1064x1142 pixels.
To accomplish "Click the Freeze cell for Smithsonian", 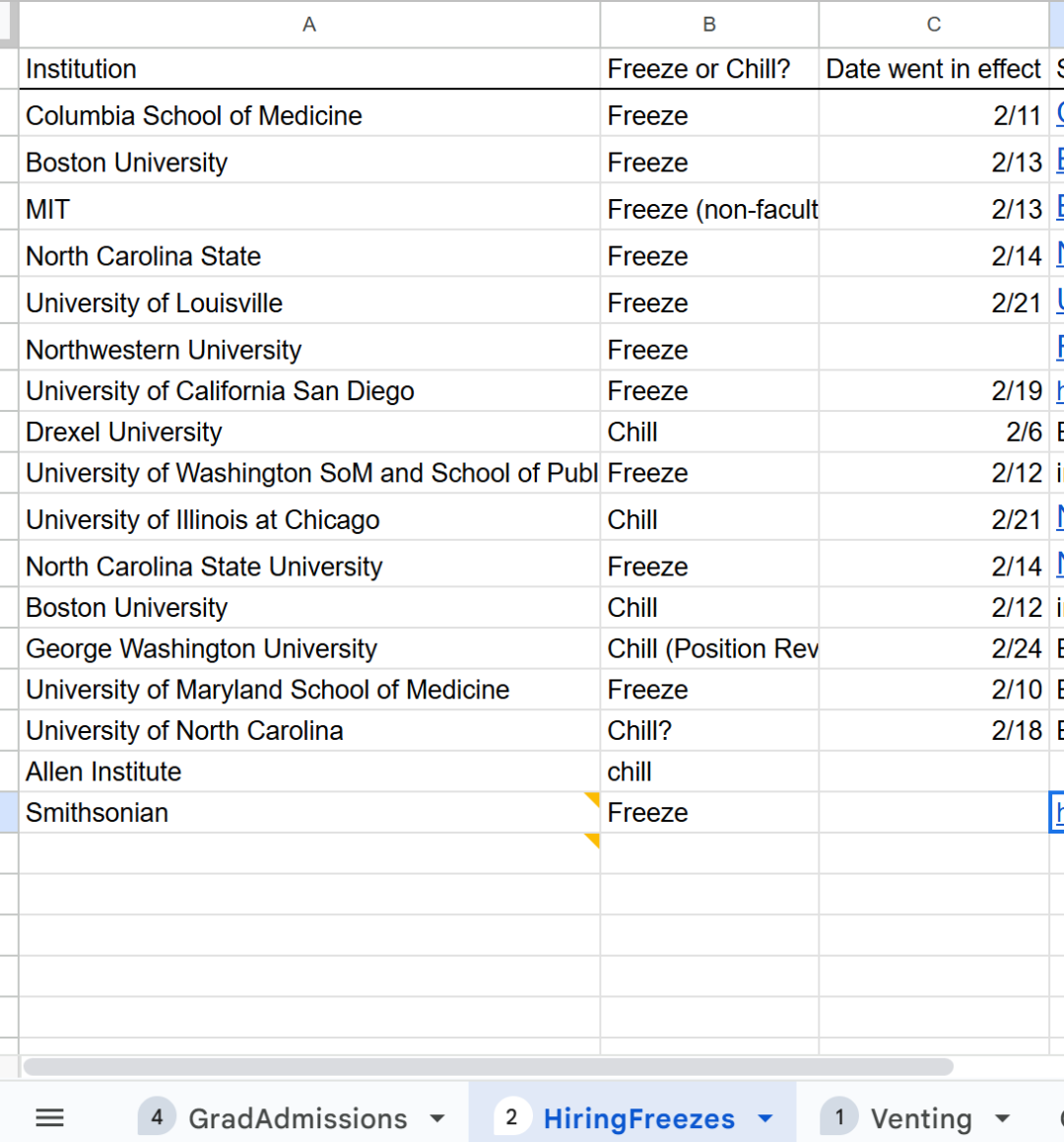I will pos(709,812).
